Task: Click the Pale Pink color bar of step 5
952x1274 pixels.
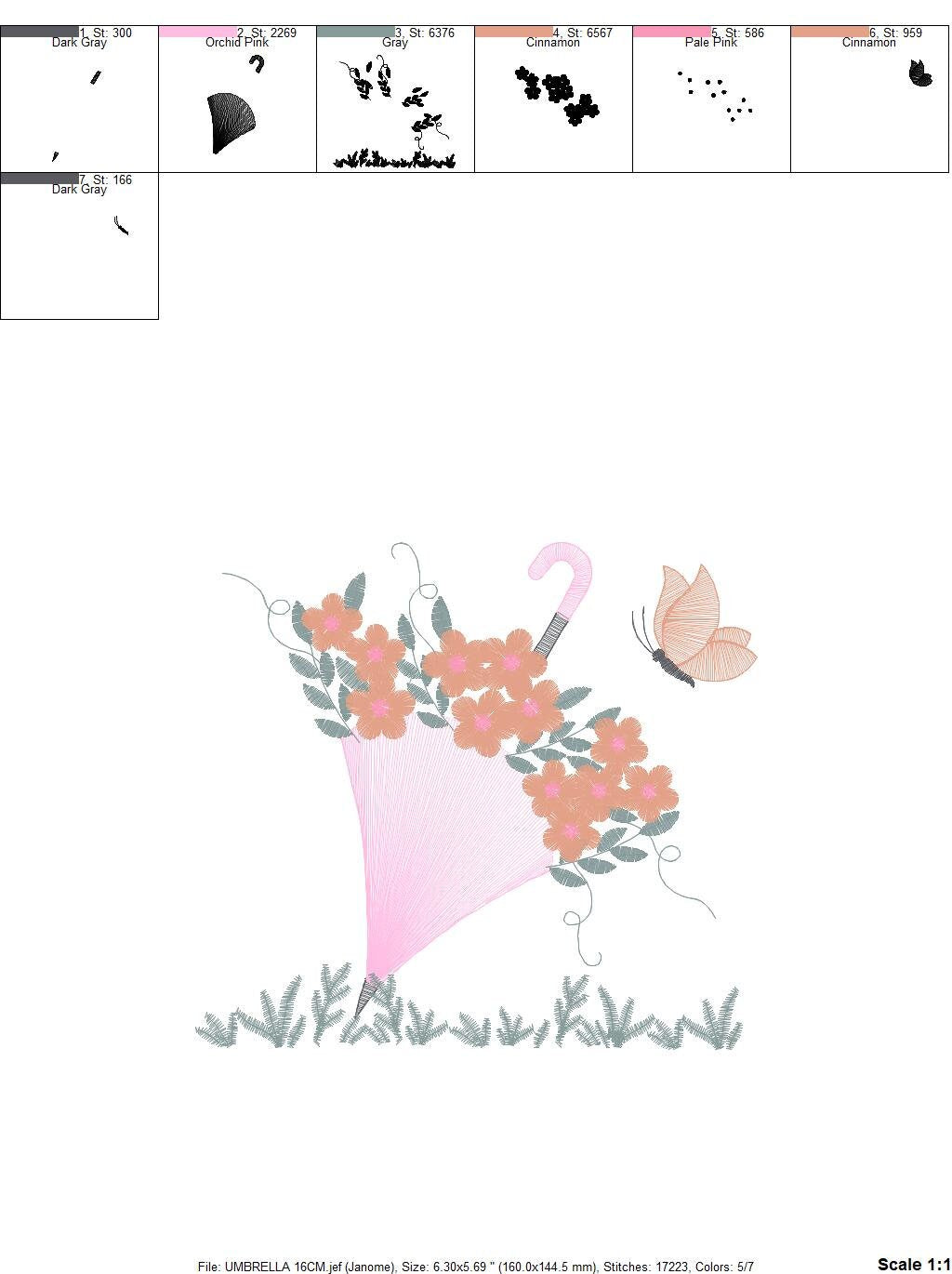Action: point(669,31)
